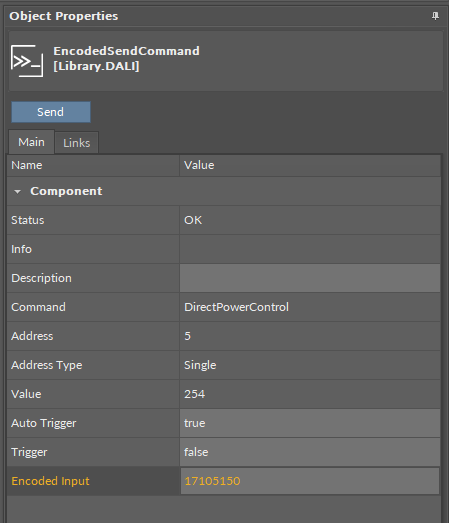Open the Address Type value Single

pos(310,365)
